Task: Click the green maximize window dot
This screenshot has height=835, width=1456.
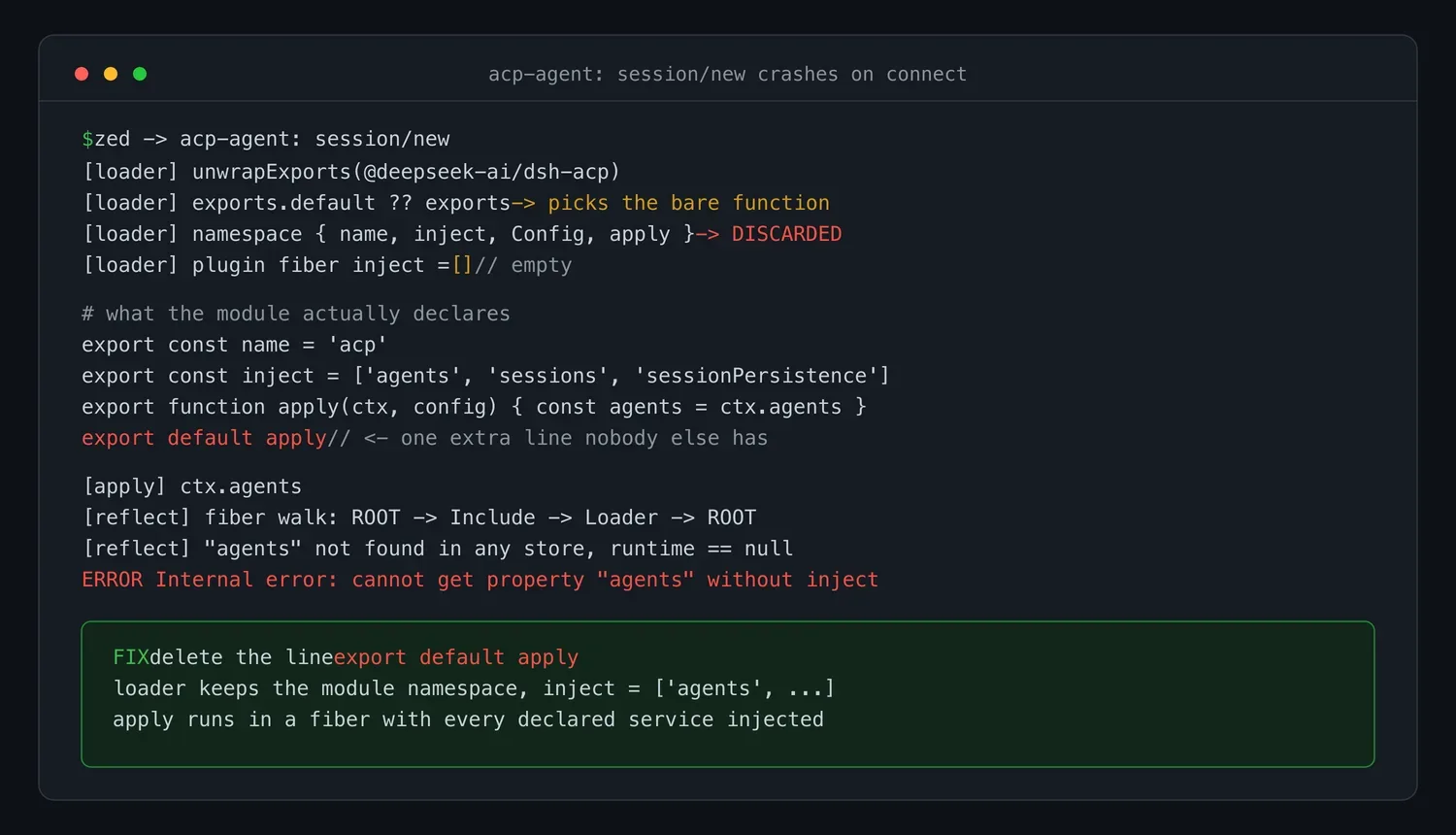Action: tap(140, 74)
